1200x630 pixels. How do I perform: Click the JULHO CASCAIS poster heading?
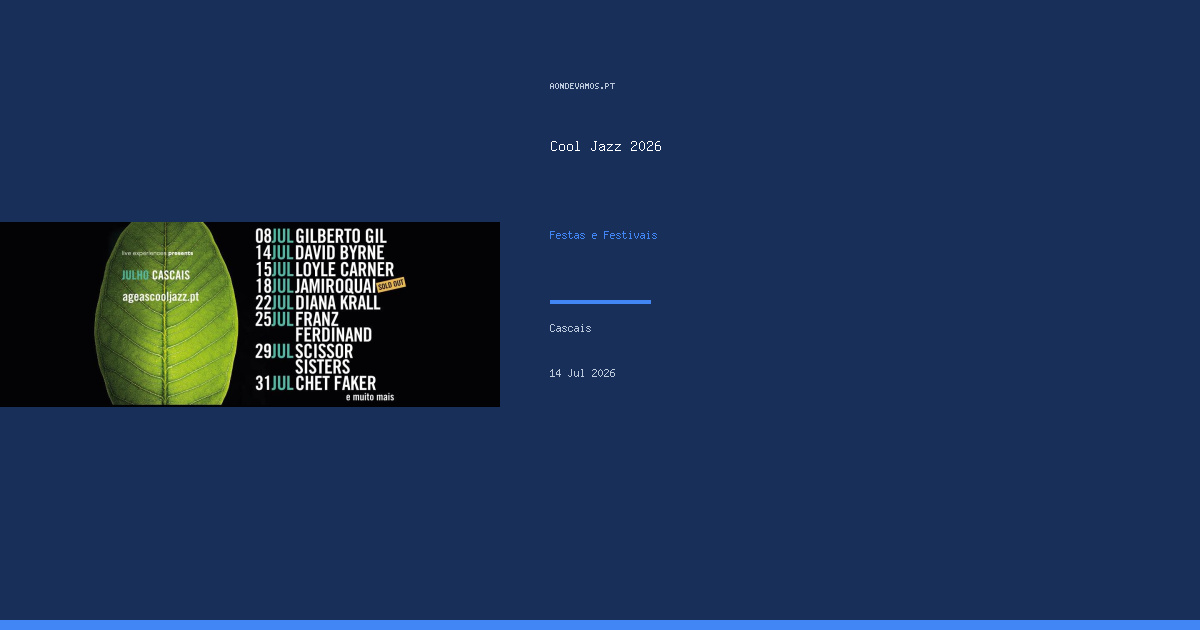pyautogui.click(x=155, y=275)
